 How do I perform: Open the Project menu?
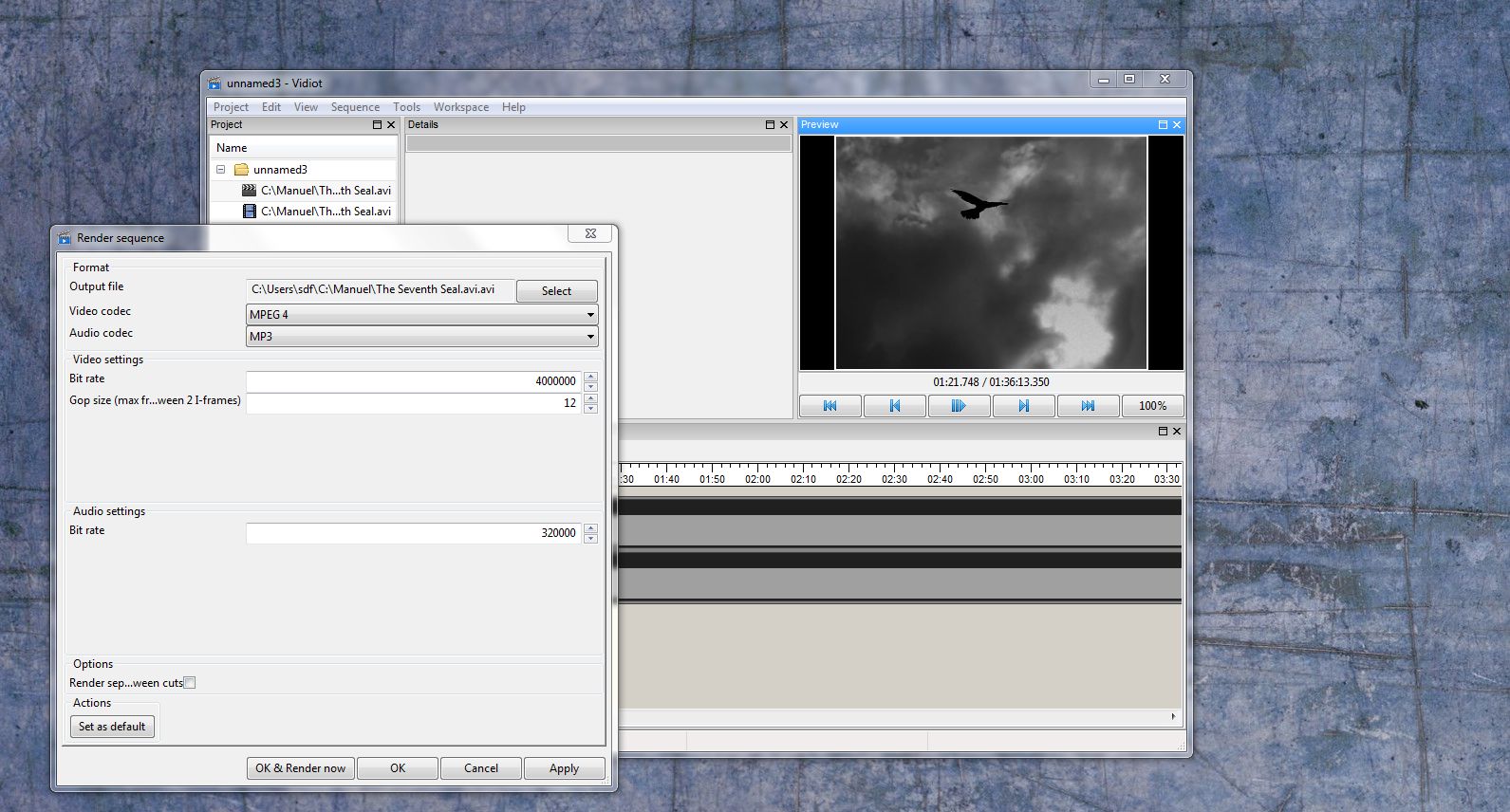click(x=231, y=107)
